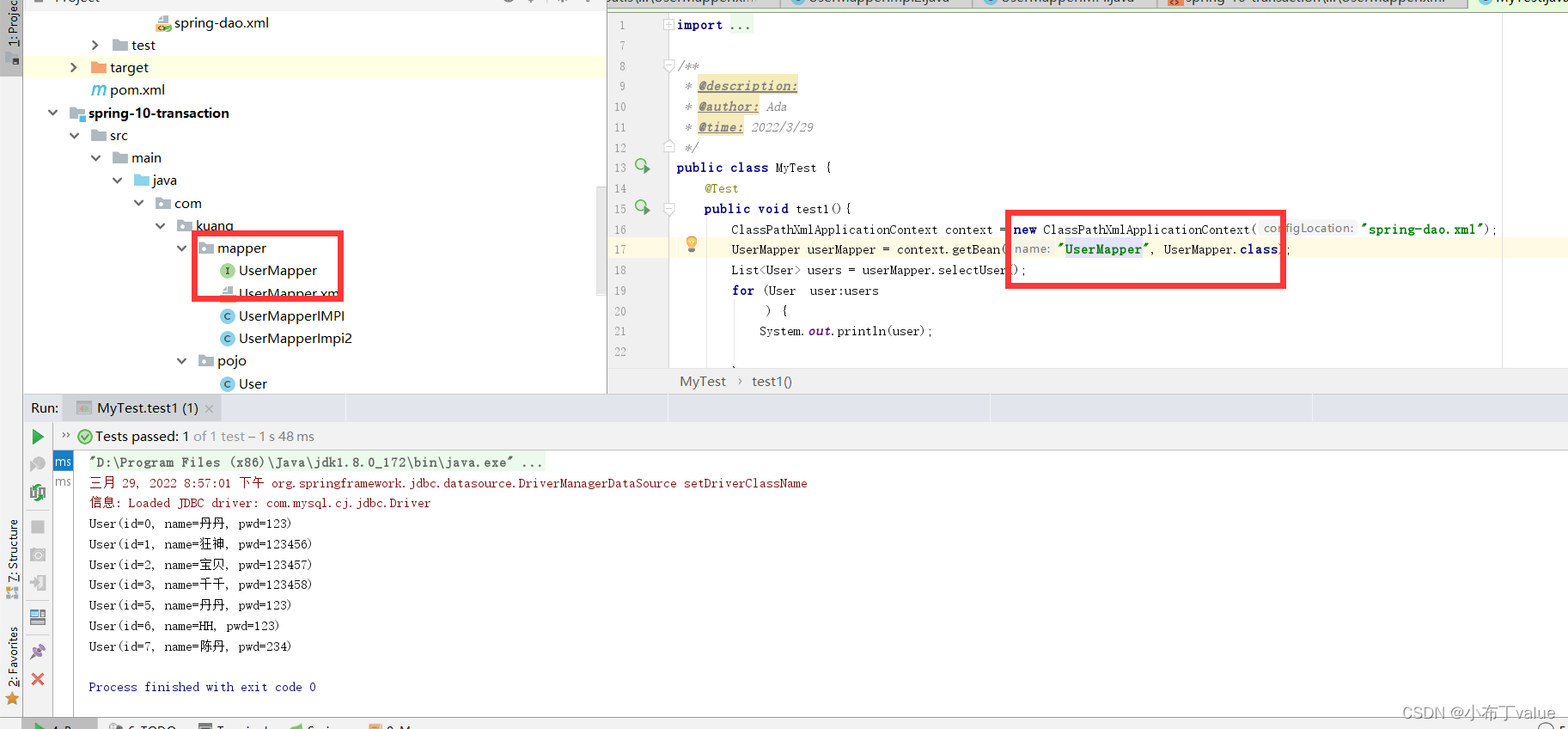
Task: Toggle Pin Tab in Run panel
Action: pyautogui.click(x=38, y=652)
